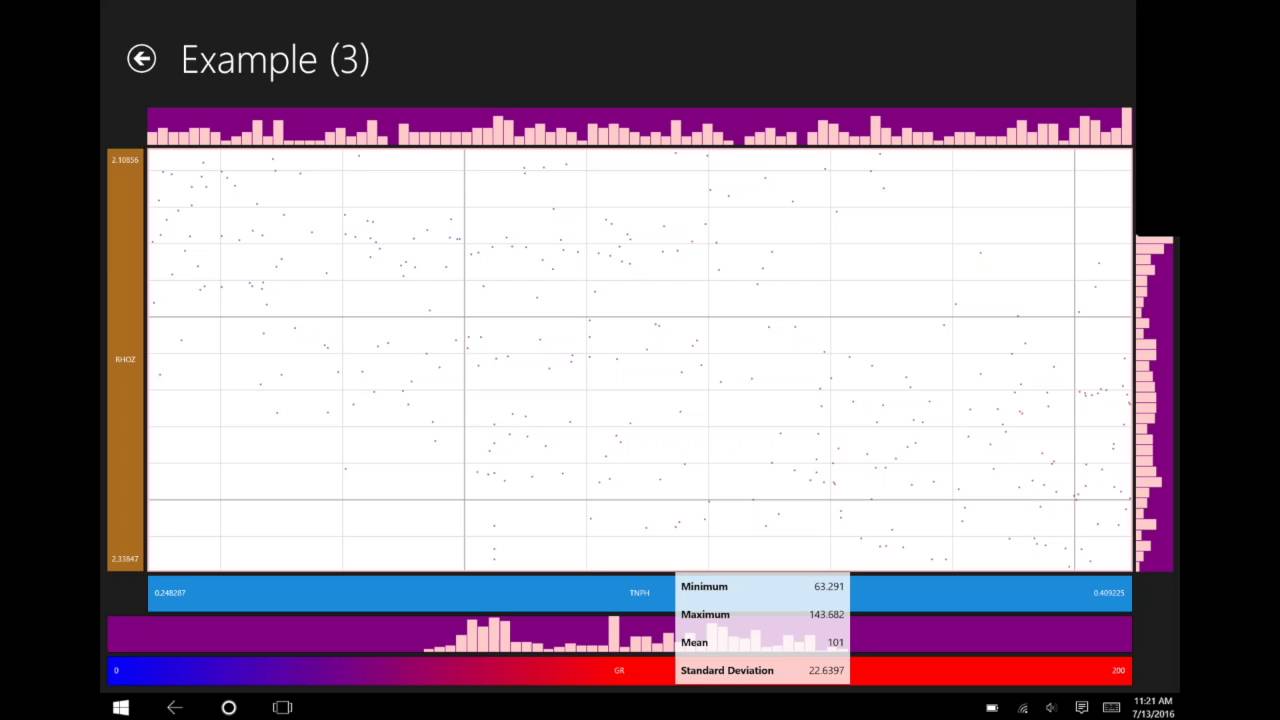Click the RHOZ top value 2.10856
1280x720 pixels.
pyautogui.click(x=125, y=160)
